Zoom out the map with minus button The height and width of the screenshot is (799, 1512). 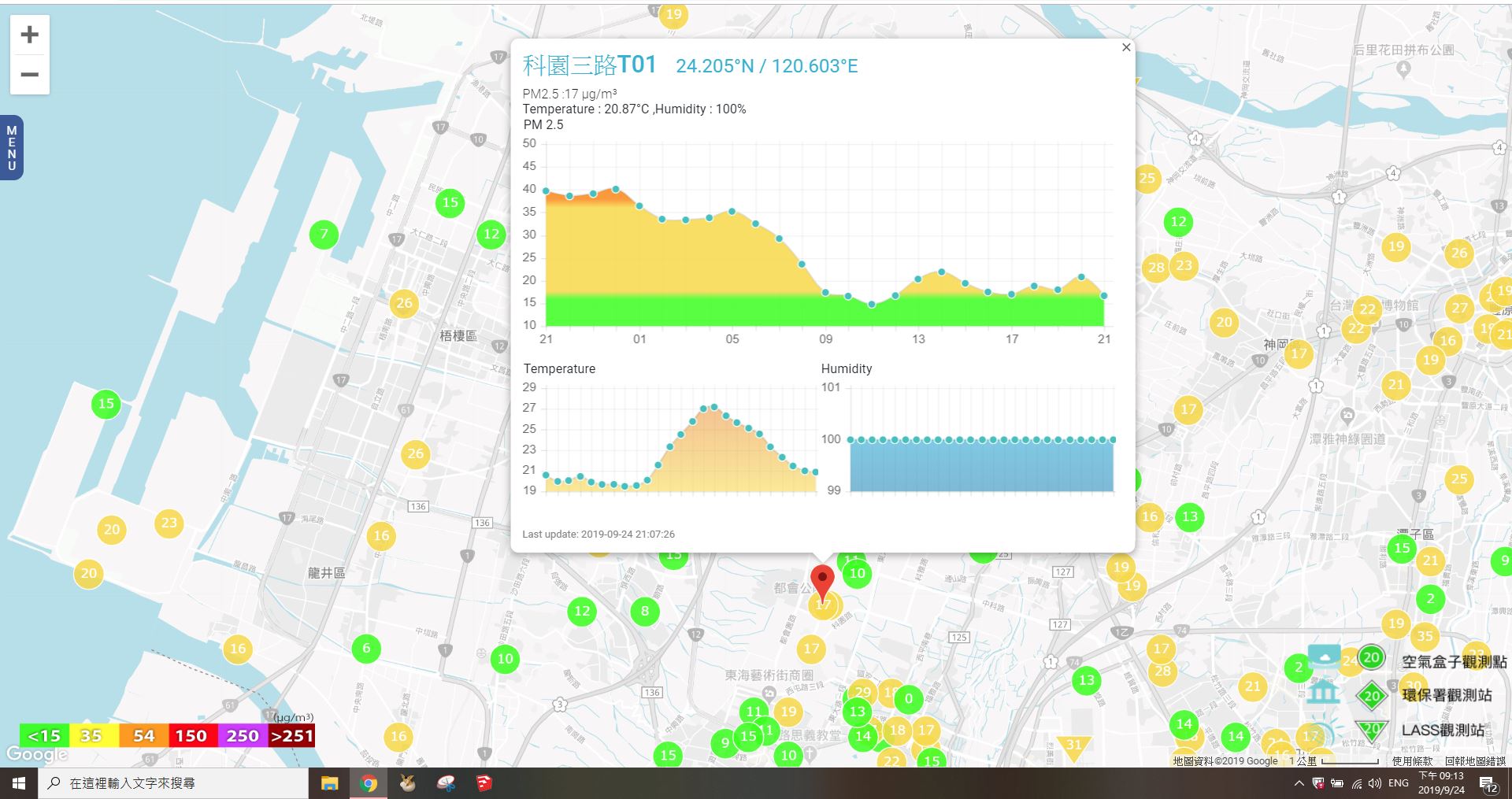[x=30, y=75]
